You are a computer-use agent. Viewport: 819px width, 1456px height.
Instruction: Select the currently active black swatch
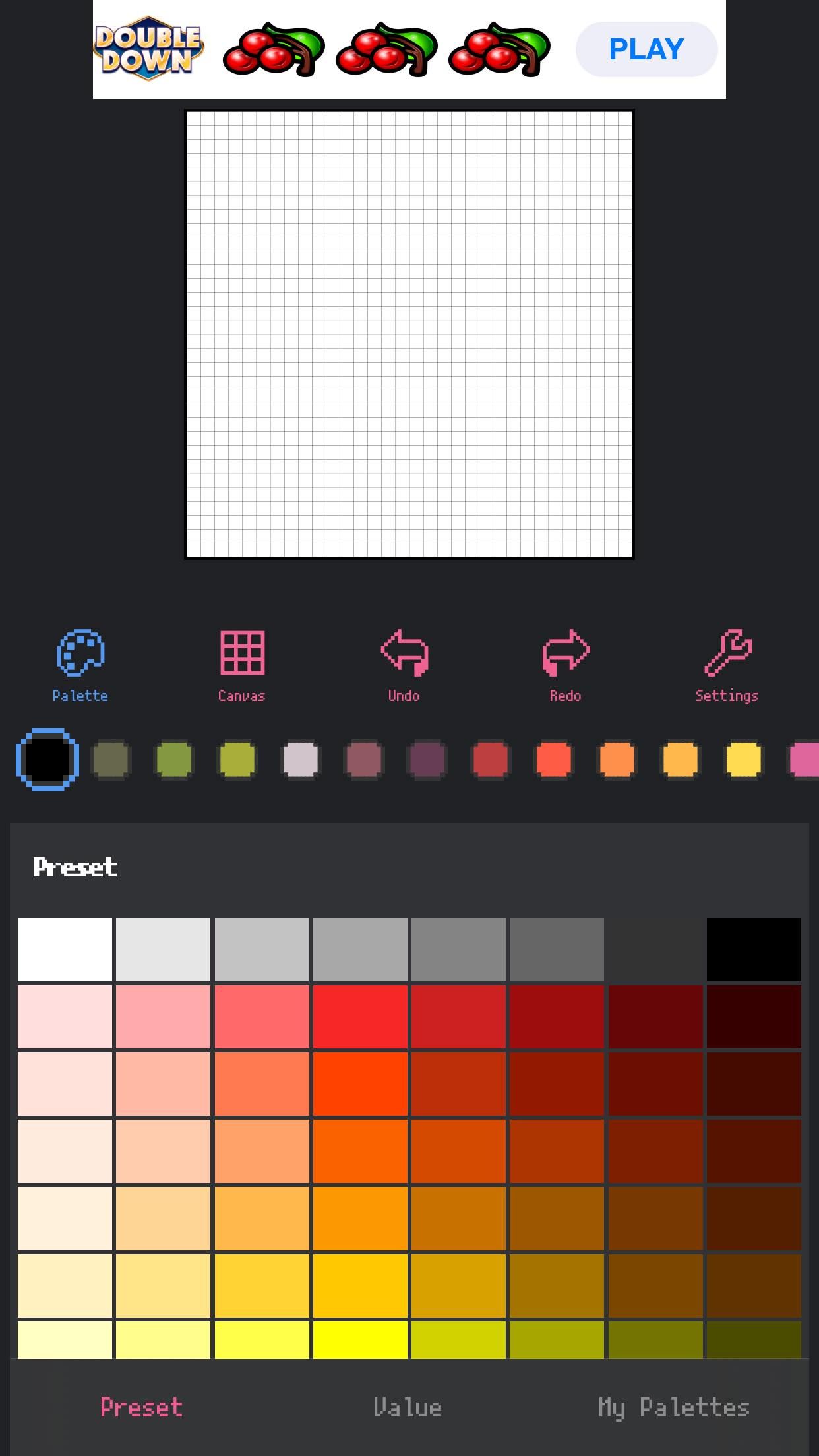47,760
